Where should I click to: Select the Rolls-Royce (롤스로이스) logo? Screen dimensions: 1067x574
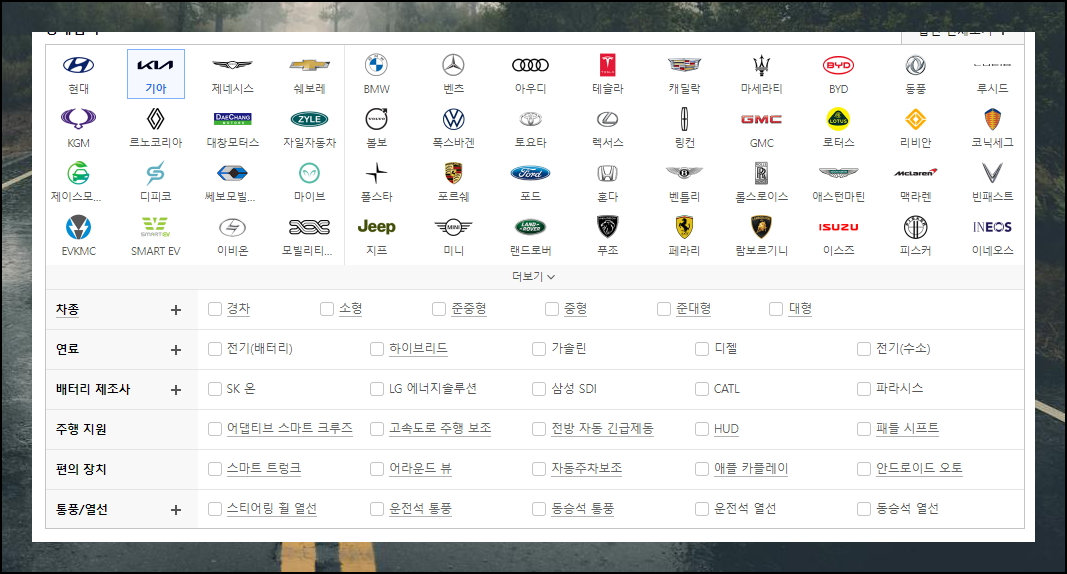pyautogui.click(x=761, y=173)
